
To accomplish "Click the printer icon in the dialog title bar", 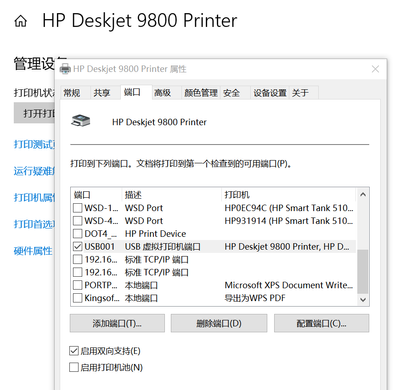I will [65, 69].
